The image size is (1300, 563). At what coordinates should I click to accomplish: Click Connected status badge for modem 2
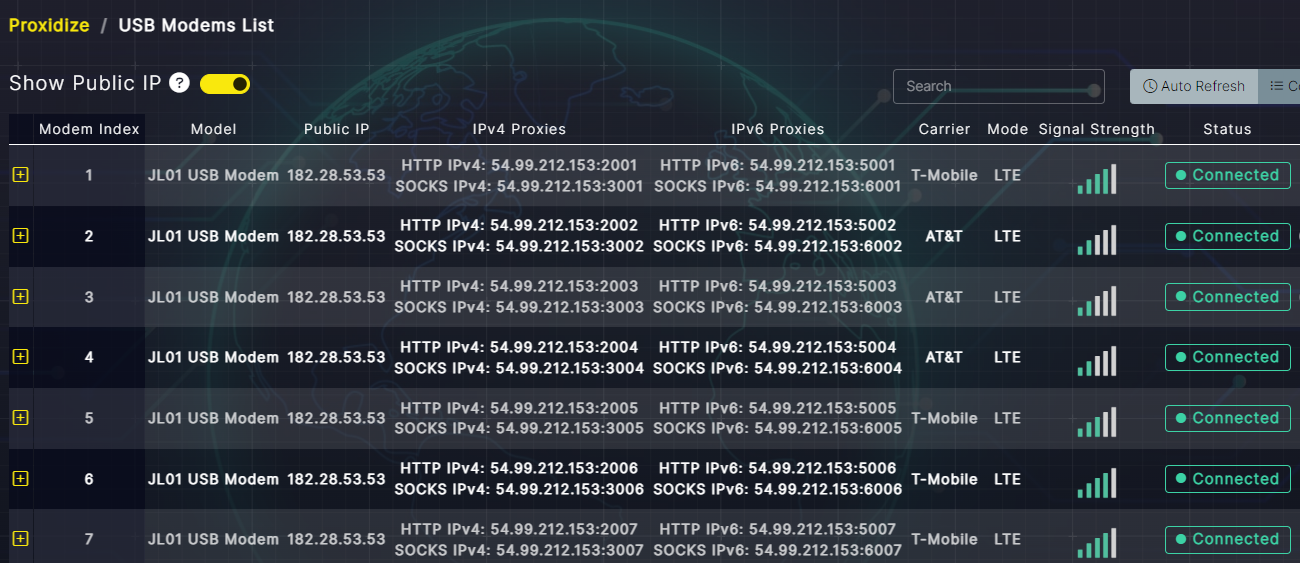tap(1227, 236)
